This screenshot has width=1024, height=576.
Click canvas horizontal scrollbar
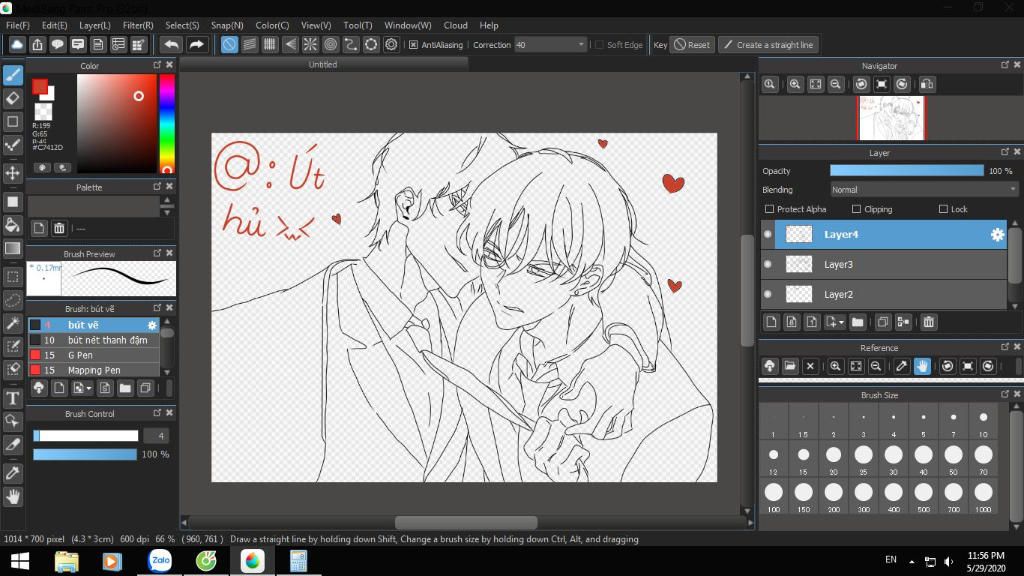[x=466, y=523]
